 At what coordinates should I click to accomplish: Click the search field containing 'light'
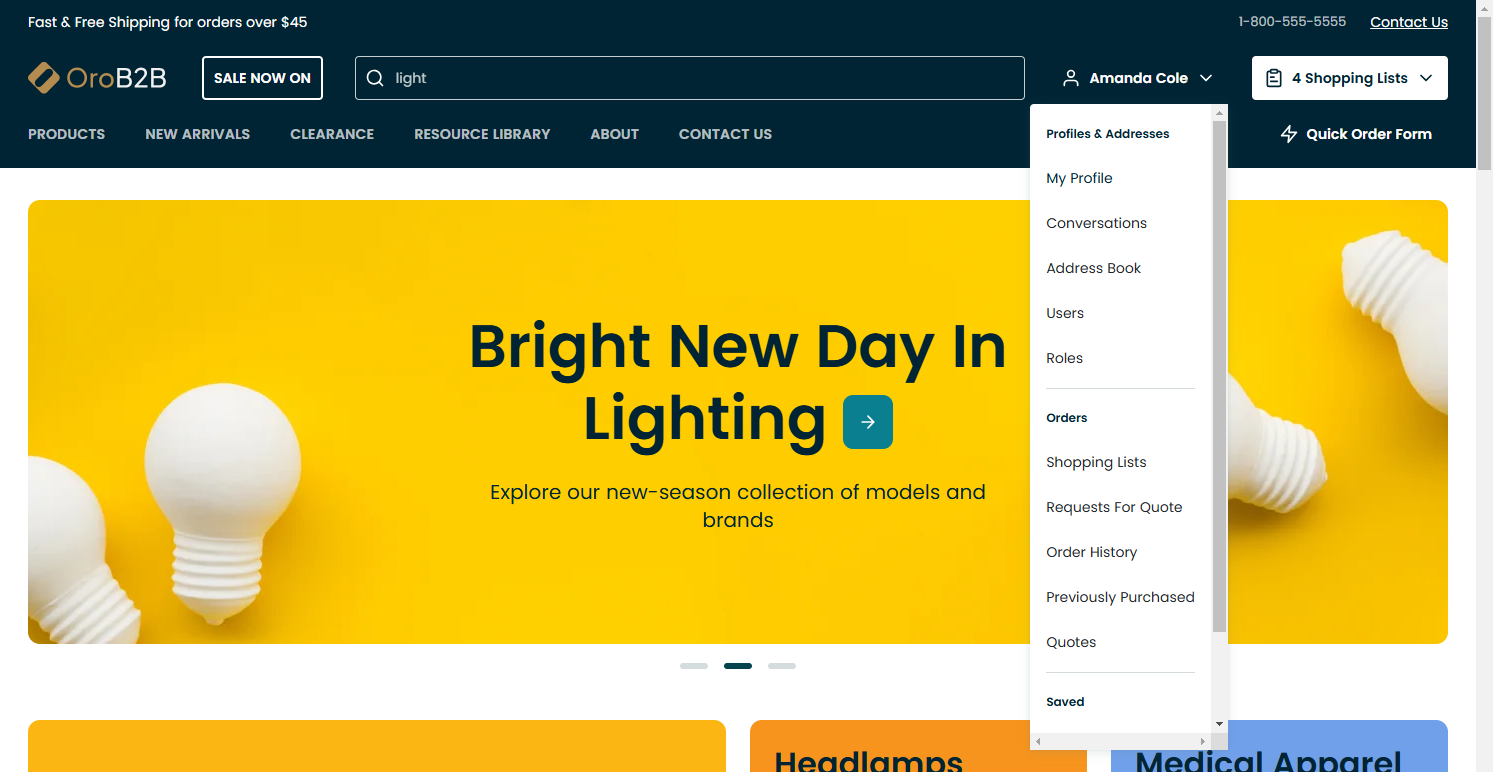tap(700, 78)
